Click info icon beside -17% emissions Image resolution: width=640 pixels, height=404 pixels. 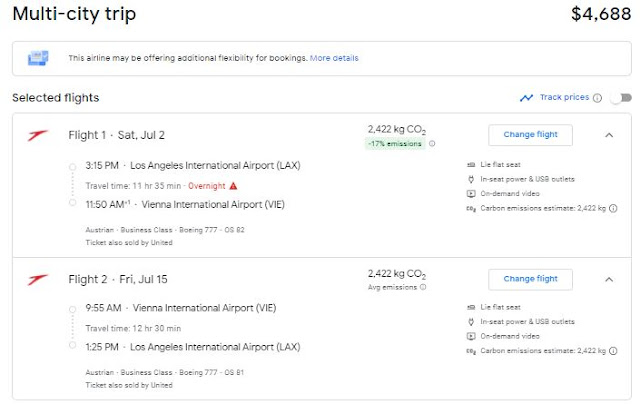pos(432,144)
